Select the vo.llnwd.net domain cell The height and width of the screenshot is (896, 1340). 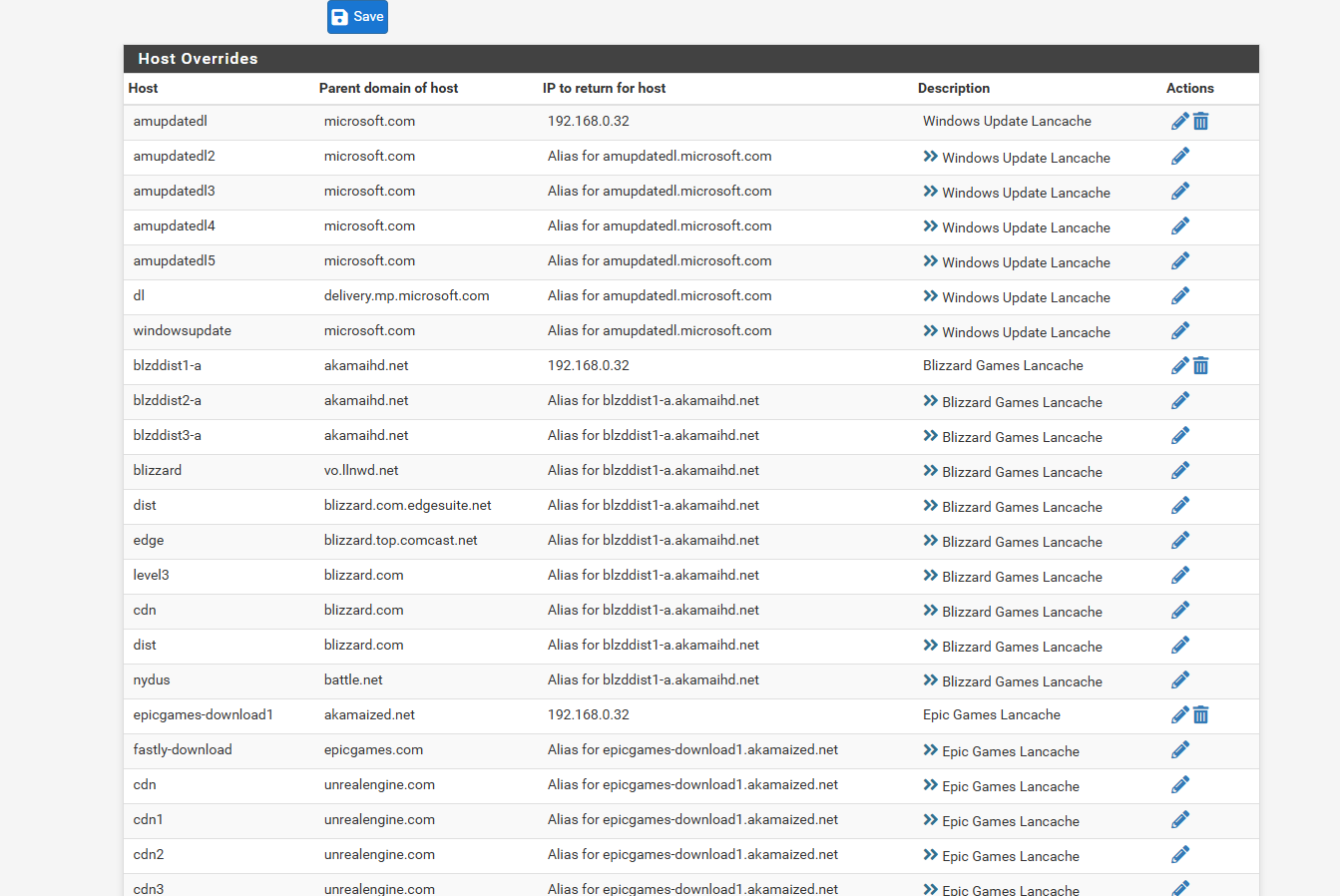(361, 470)
